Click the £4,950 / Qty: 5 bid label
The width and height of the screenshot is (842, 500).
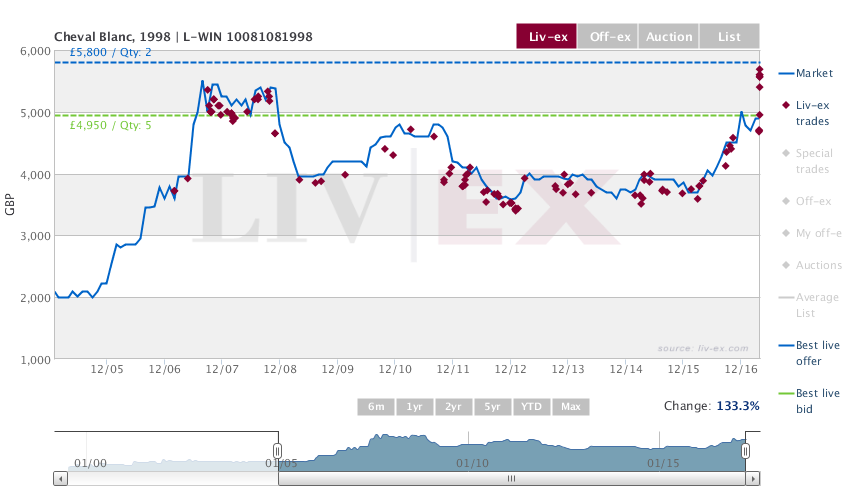pos(111,125)
